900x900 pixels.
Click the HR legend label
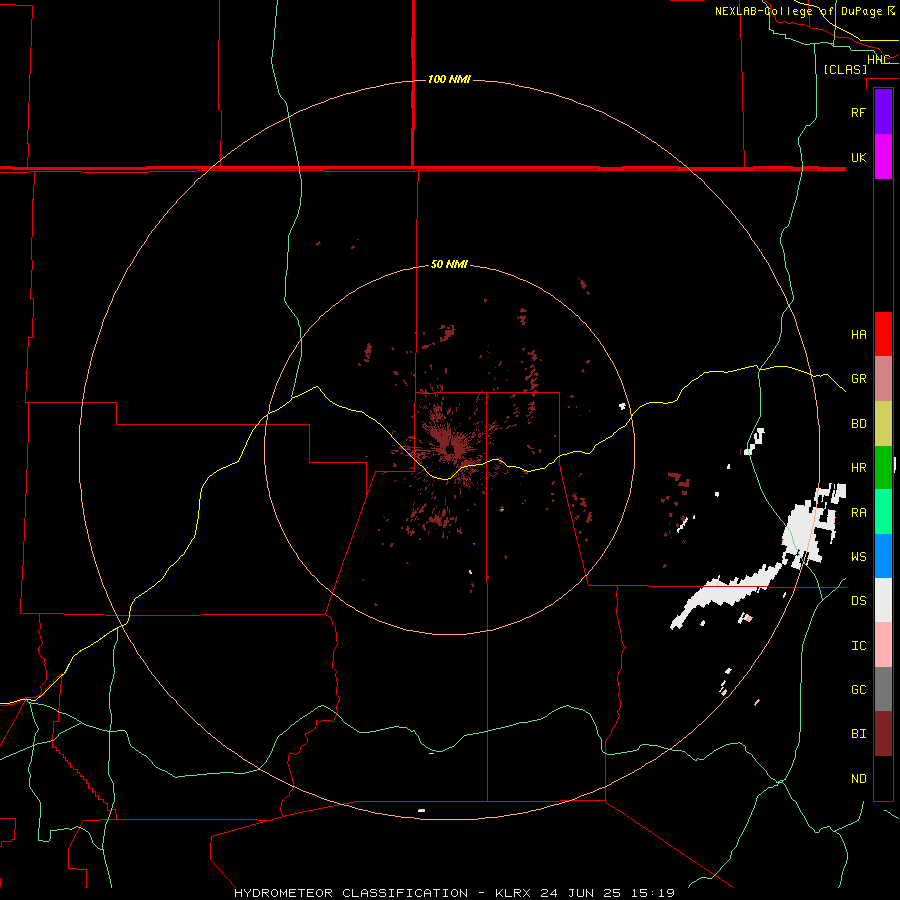(858, 468)
